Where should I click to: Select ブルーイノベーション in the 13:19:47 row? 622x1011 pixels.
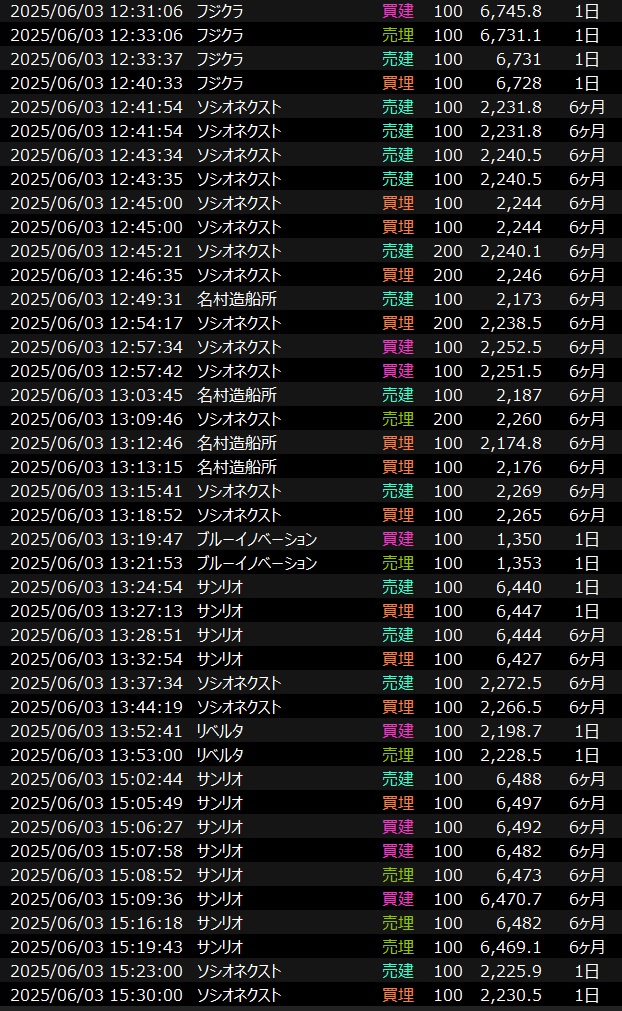point(257,540)
